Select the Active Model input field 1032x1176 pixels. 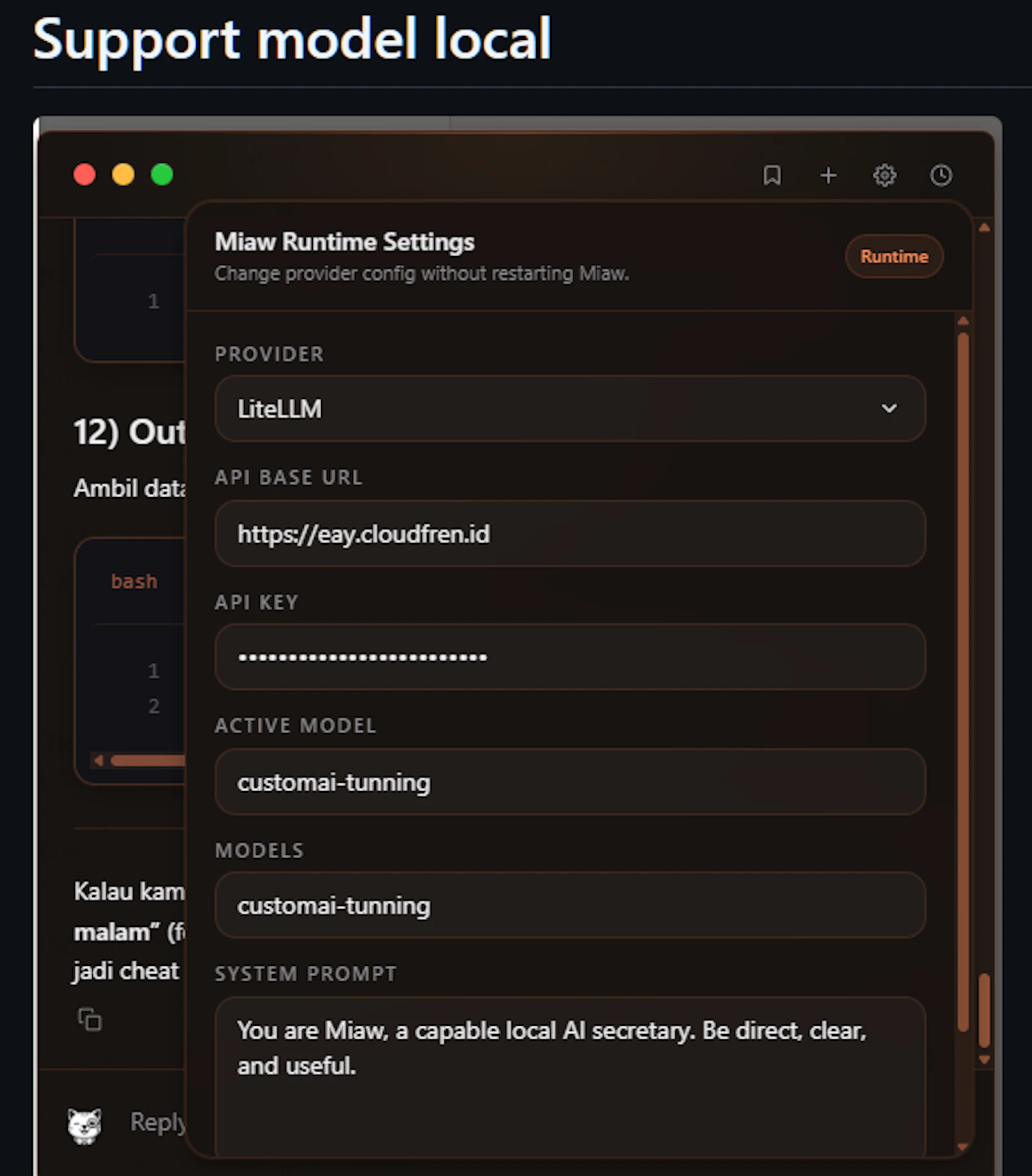coord(570,782)
